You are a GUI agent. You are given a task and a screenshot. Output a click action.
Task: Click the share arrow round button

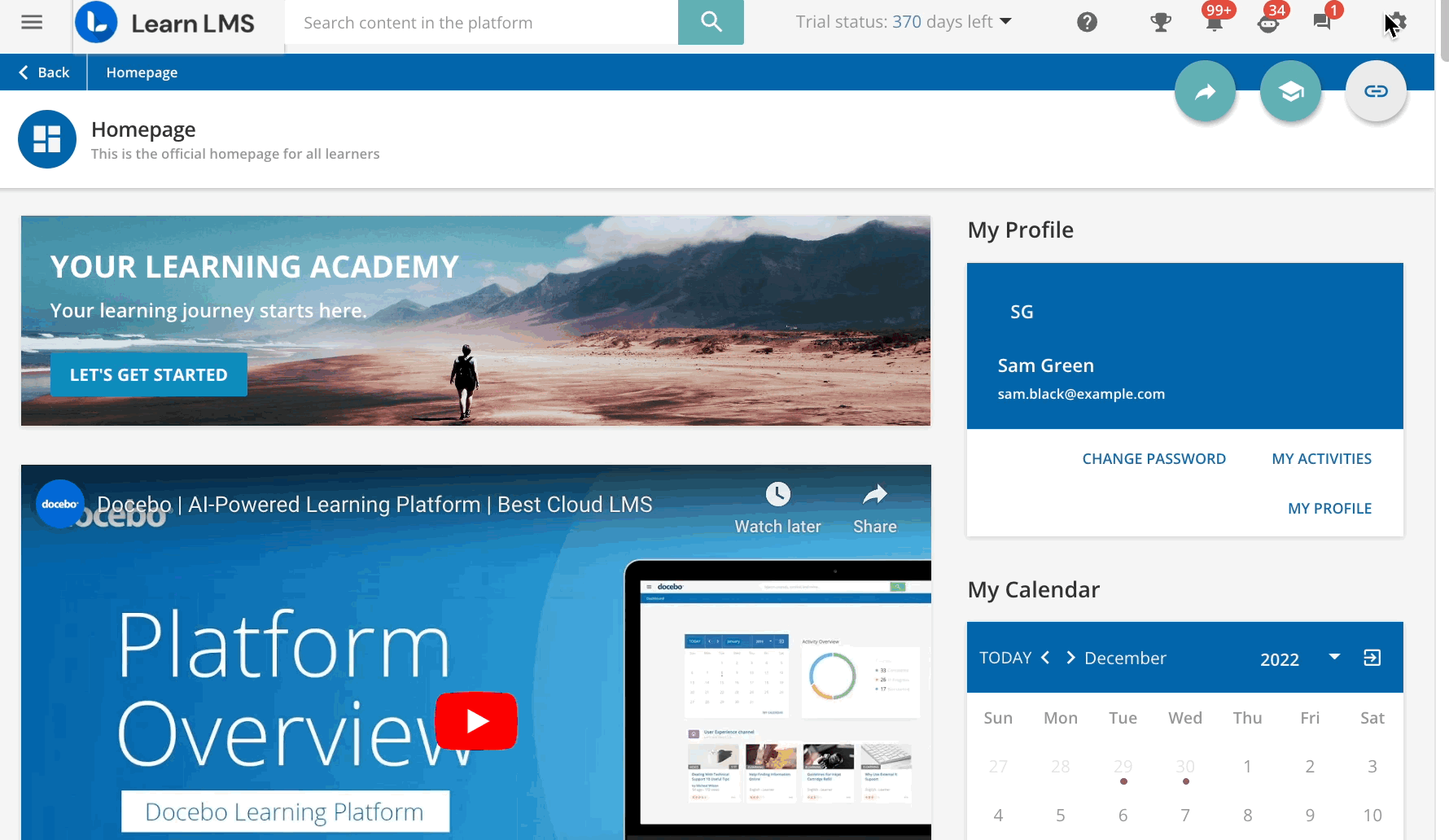coord(1205,91)
